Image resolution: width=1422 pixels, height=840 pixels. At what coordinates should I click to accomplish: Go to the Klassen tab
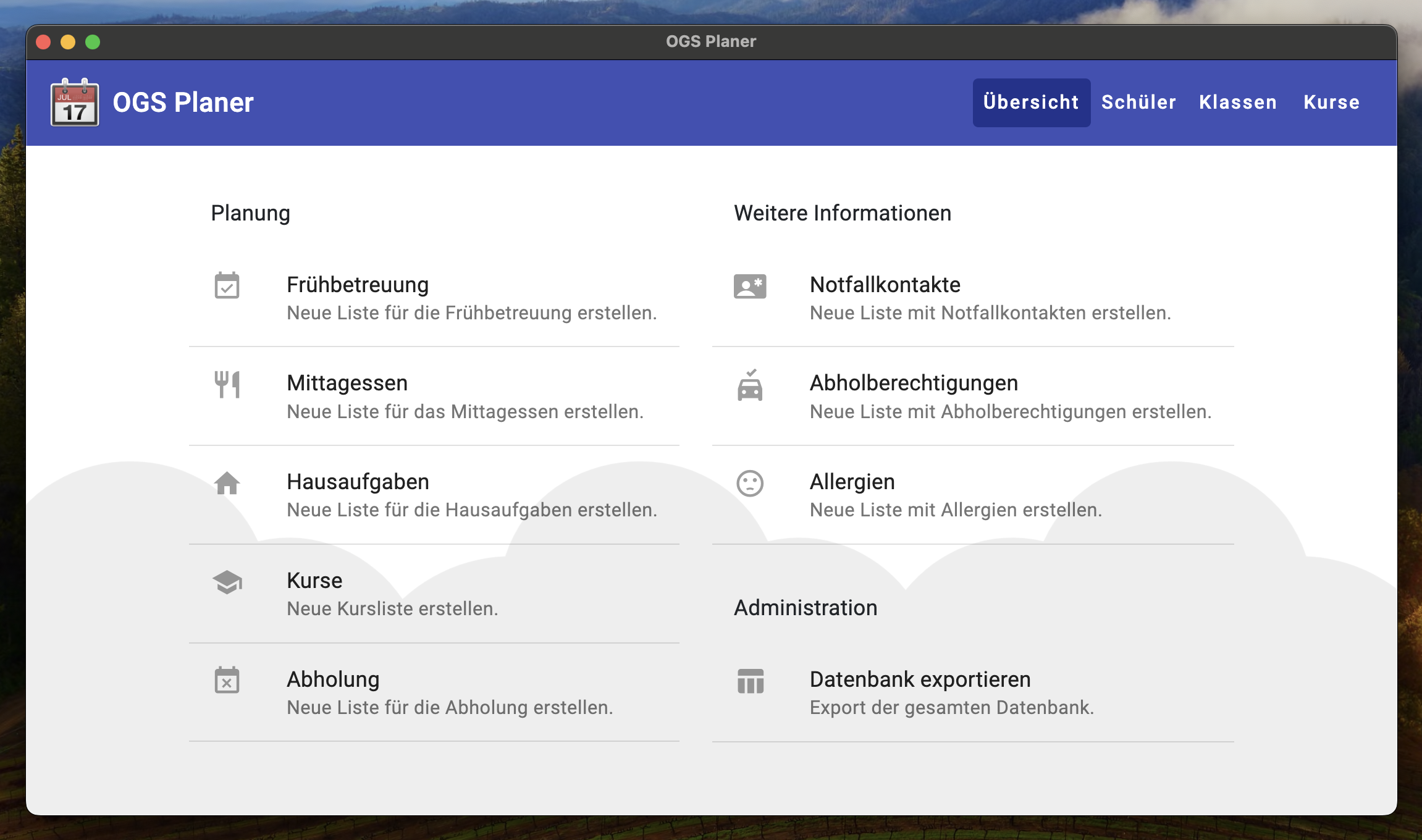pyautogui.click(x=1238, y=103)
